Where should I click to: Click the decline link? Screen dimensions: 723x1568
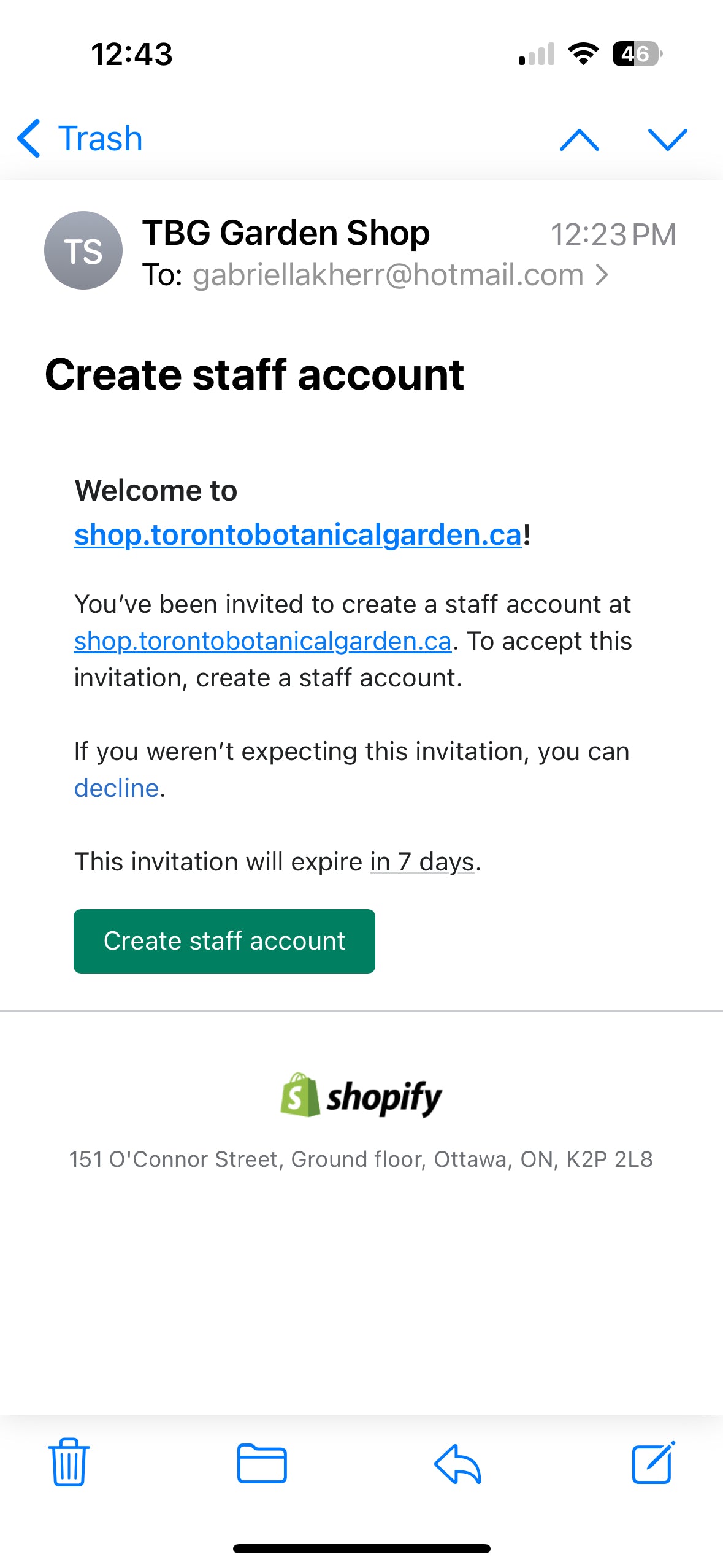pos(117,788)
